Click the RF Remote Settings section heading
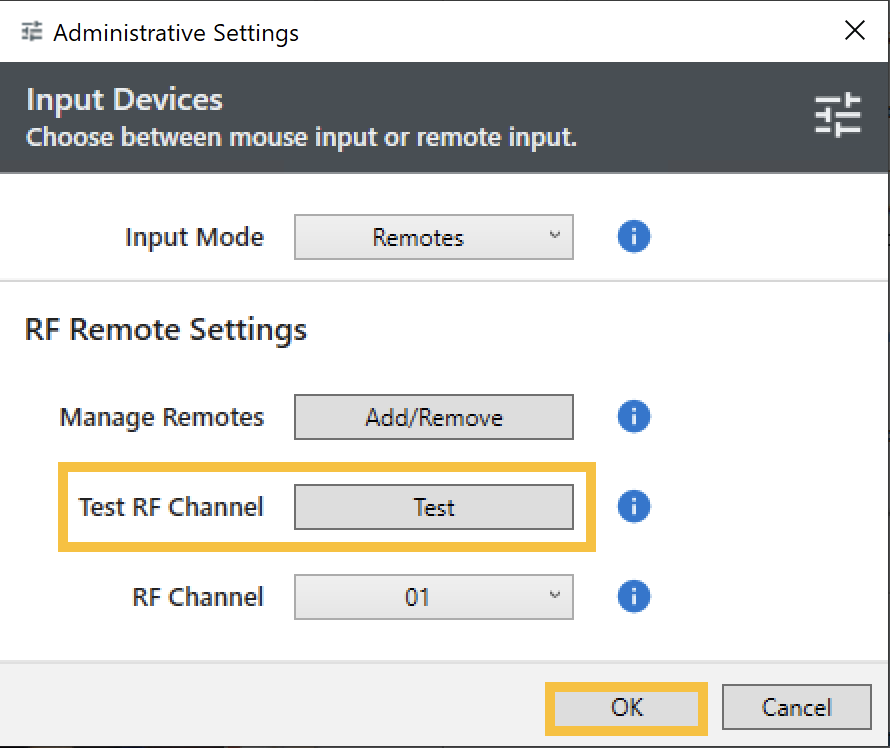The image size is (890, 748). click(x=165, y=329)
